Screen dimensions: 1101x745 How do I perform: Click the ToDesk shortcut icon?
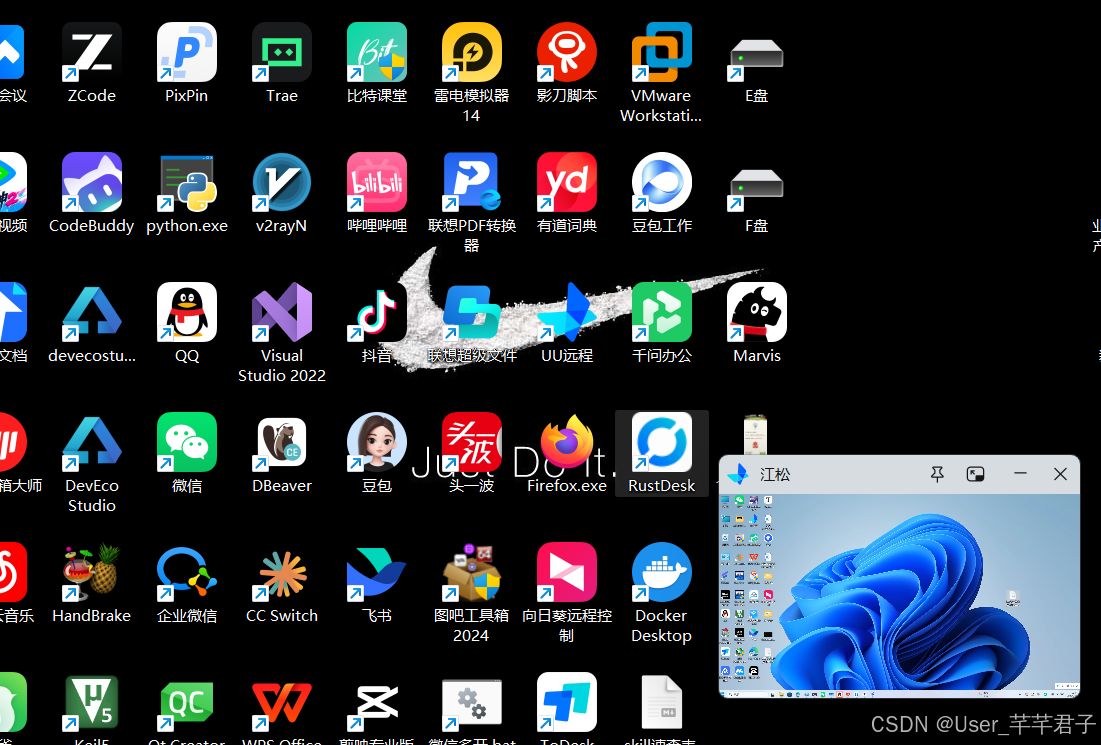click(x=567, y=701)
